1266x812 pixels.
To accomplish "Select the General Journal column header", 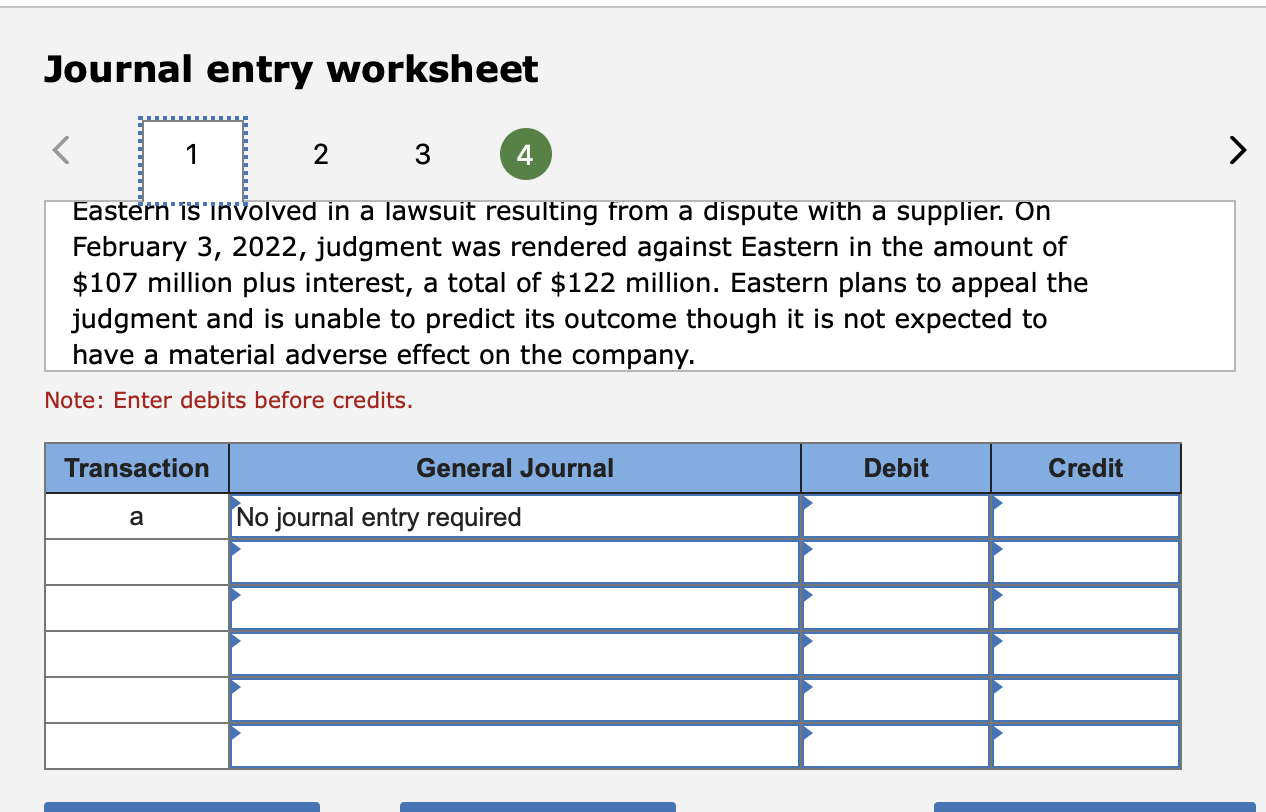I will click(x=515, y=468).
